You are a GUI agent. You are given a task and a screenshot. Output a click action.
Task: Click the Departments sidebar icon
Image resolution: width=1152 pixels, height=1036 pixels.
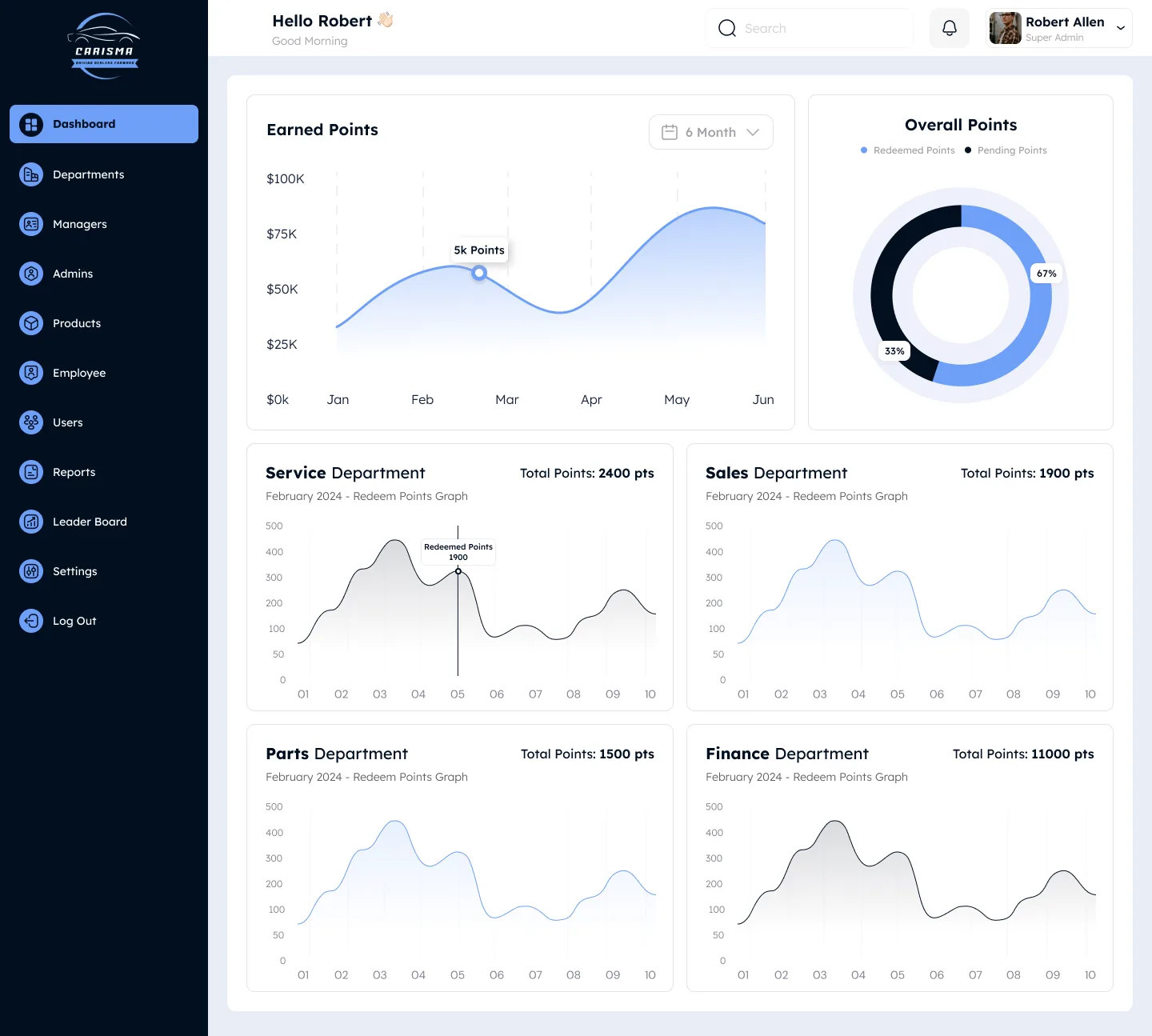point(31,174)
